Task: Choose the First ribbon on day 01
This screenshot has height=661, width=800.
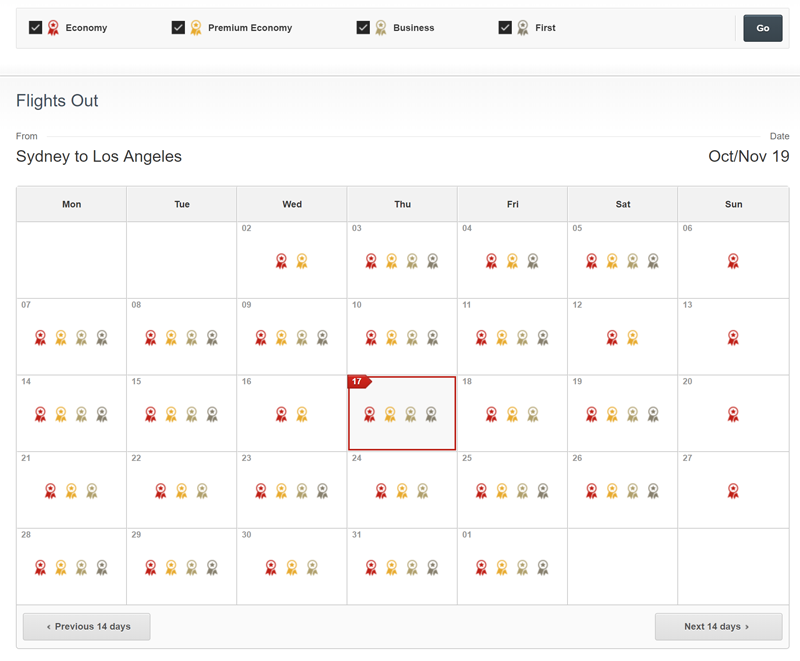Action: (x=543, y=567)
